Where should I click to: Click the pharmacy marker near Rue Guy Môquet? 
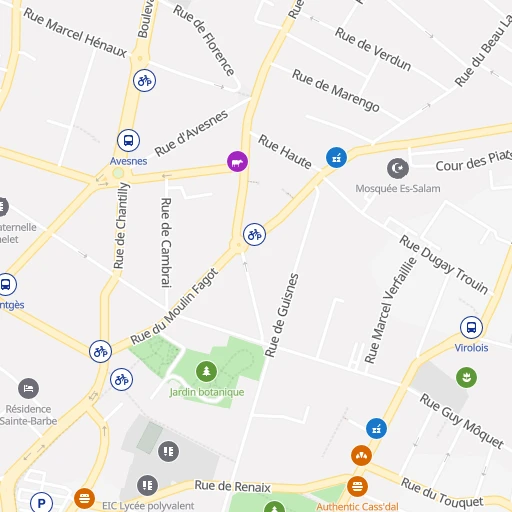pos(376,429)
